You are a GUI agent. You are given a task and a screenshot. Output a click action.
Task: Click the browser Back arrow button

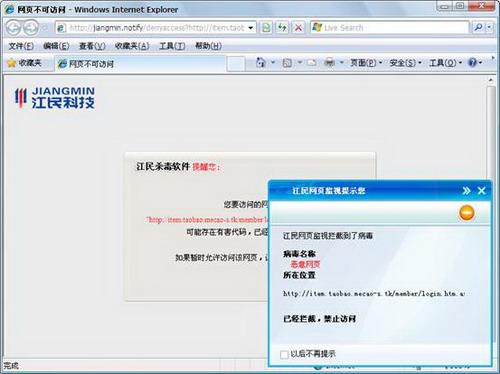(14, 28)
